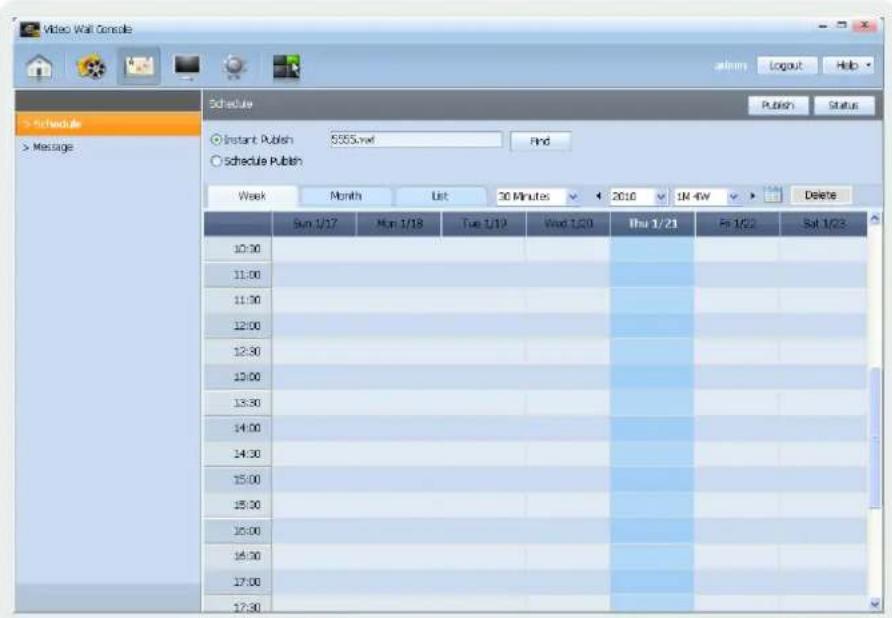Click the Fri 1/22 column header

tap(737, 224)
